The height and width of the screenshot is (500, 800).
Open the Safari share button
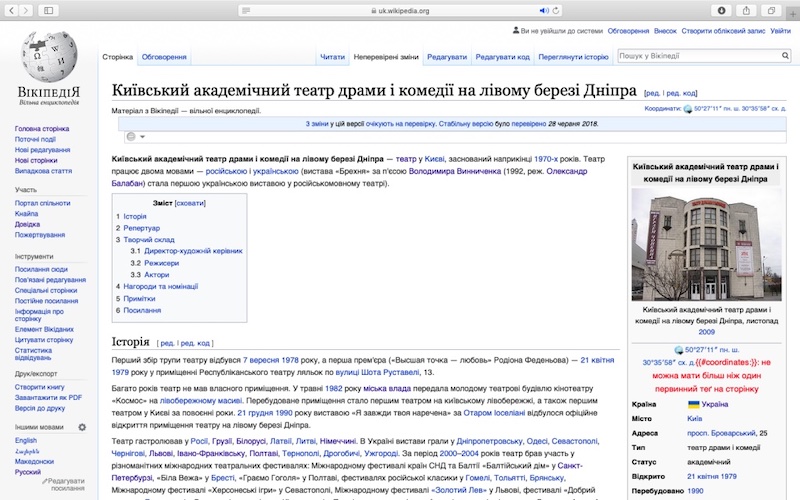coord(746,10)
